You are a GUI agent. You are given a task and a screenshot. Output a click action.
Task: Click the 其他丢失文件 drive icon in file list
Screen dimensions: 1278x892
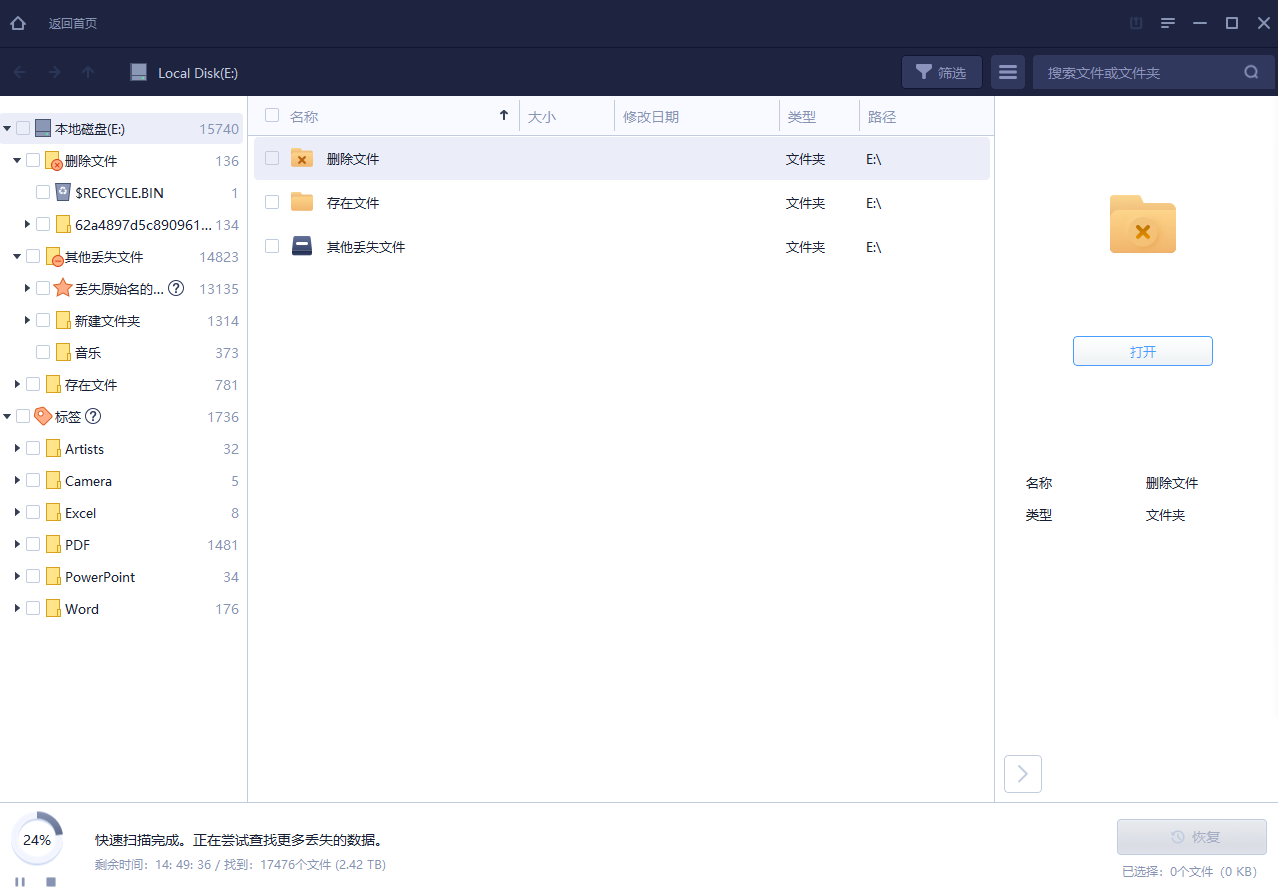(x=302, y=246)
